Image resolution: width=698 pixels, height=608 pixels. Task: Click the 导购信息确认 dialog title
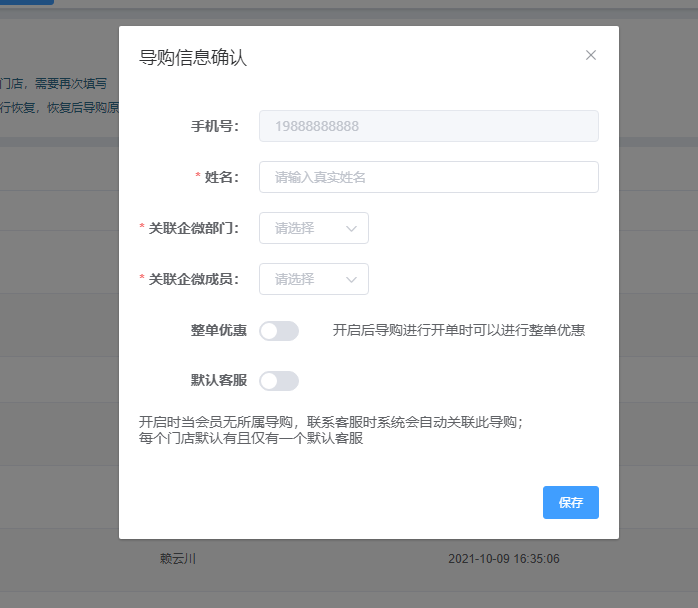[x=193, y=57]
